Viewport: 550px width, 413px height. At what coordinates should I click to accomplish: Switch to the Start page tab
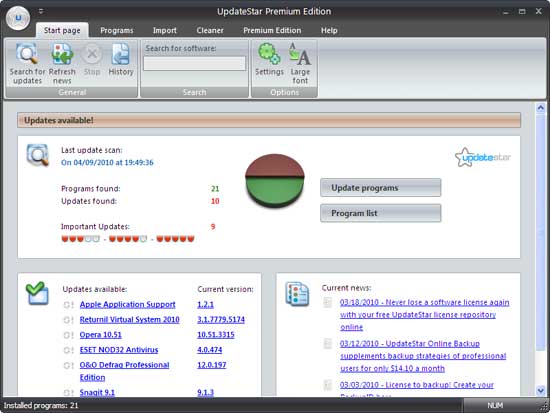(x=62, y=30)
